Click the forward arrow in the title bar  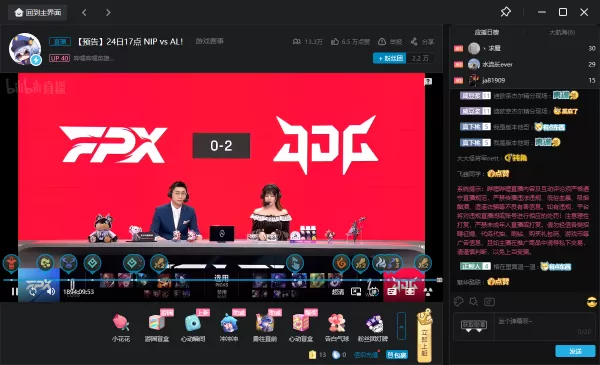pos(108,13)
